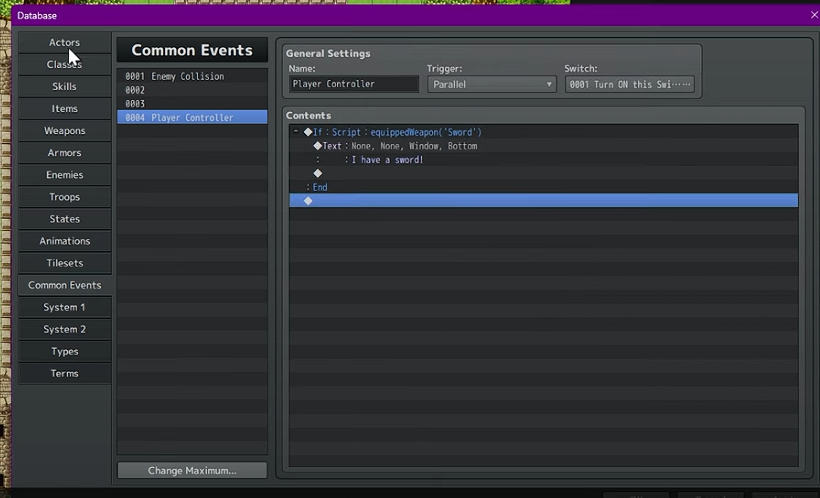This screenshot has height=498, width=820.
Task: Select empty common event 0002
Action: [x=191, y=90]
